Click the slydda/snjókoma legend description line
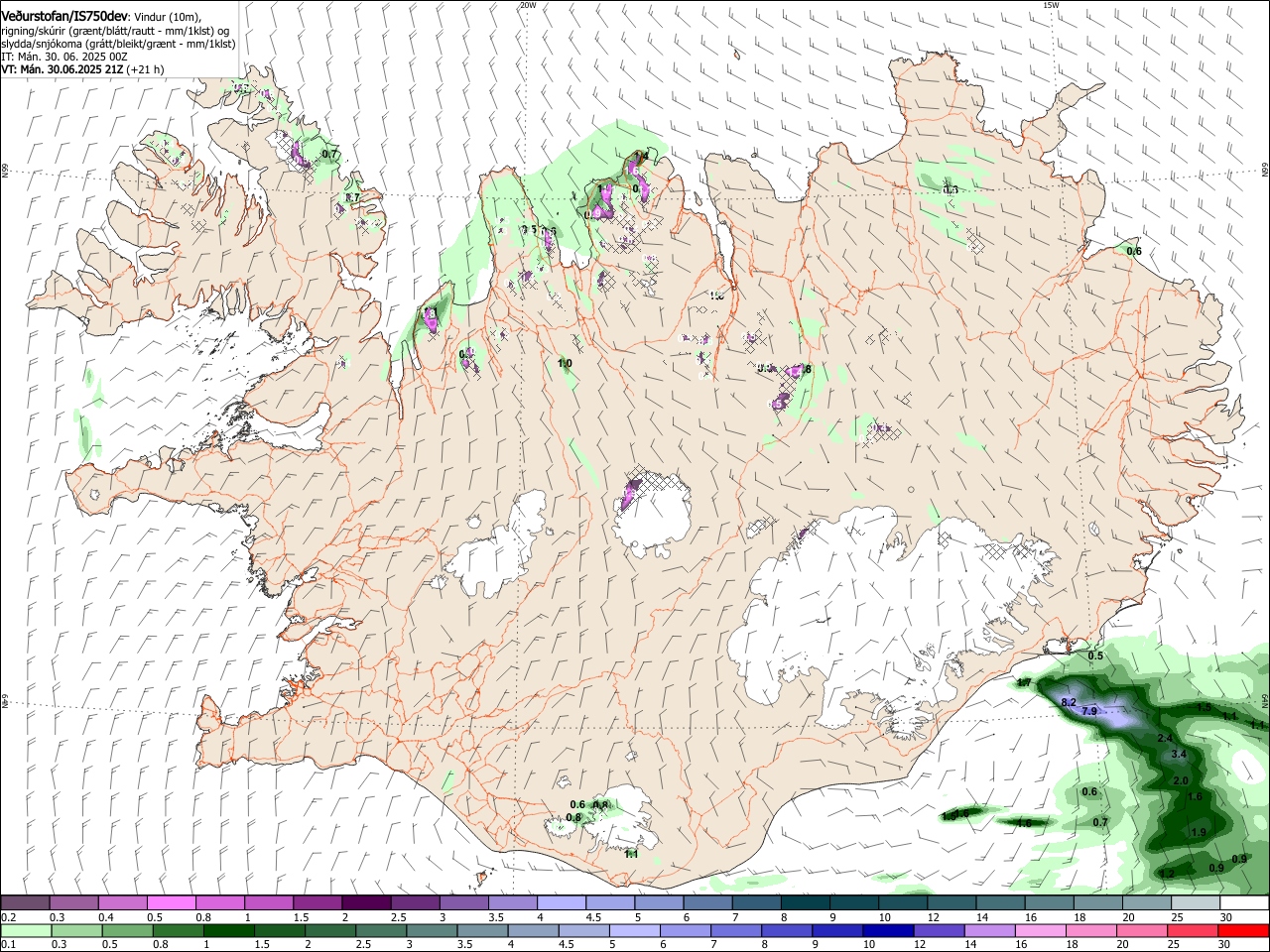The width and height of the screenshot is (1270, 952). [x=118, y=44]
